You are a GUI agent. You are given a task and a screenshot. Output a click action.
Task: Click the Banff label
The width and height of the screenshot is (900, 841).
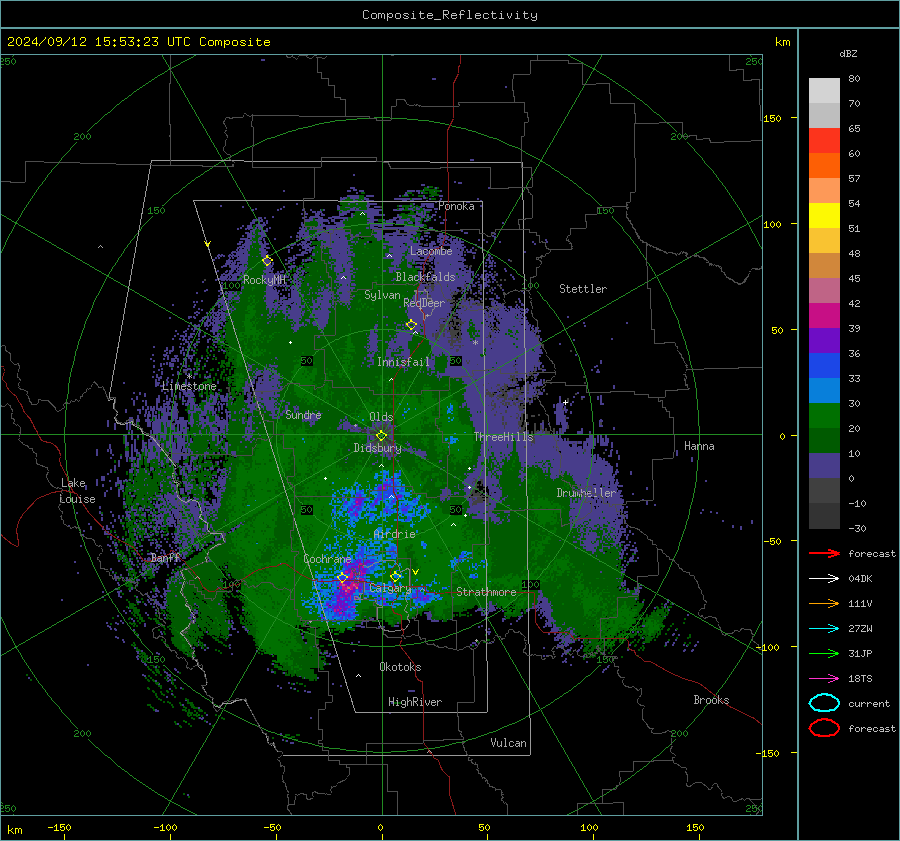(x=165, y=557)
